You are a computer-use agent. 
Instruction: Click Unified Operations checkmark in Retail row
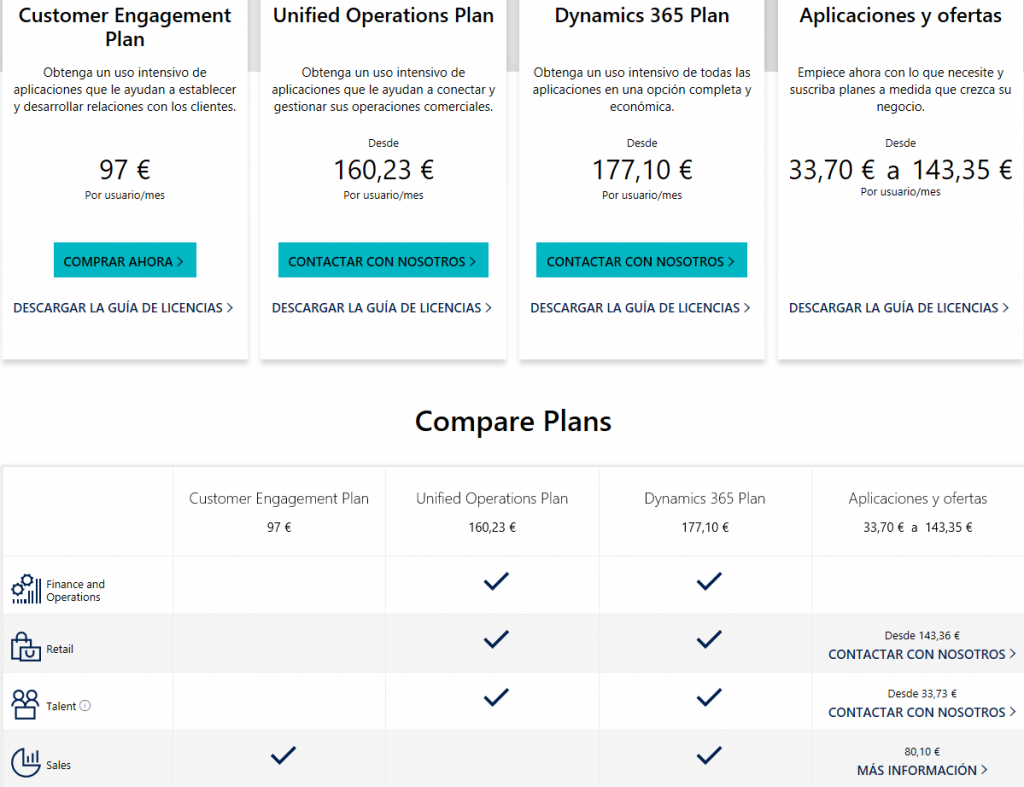click(x=496, y=639)
